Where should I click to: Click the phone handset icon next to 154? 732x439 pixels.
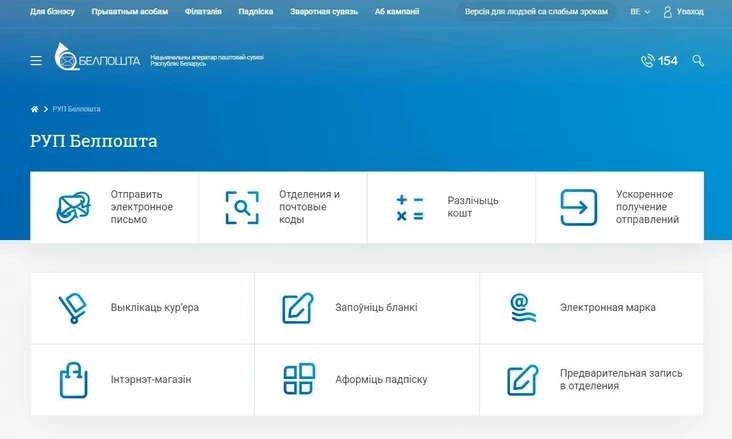tap(648, 61)
